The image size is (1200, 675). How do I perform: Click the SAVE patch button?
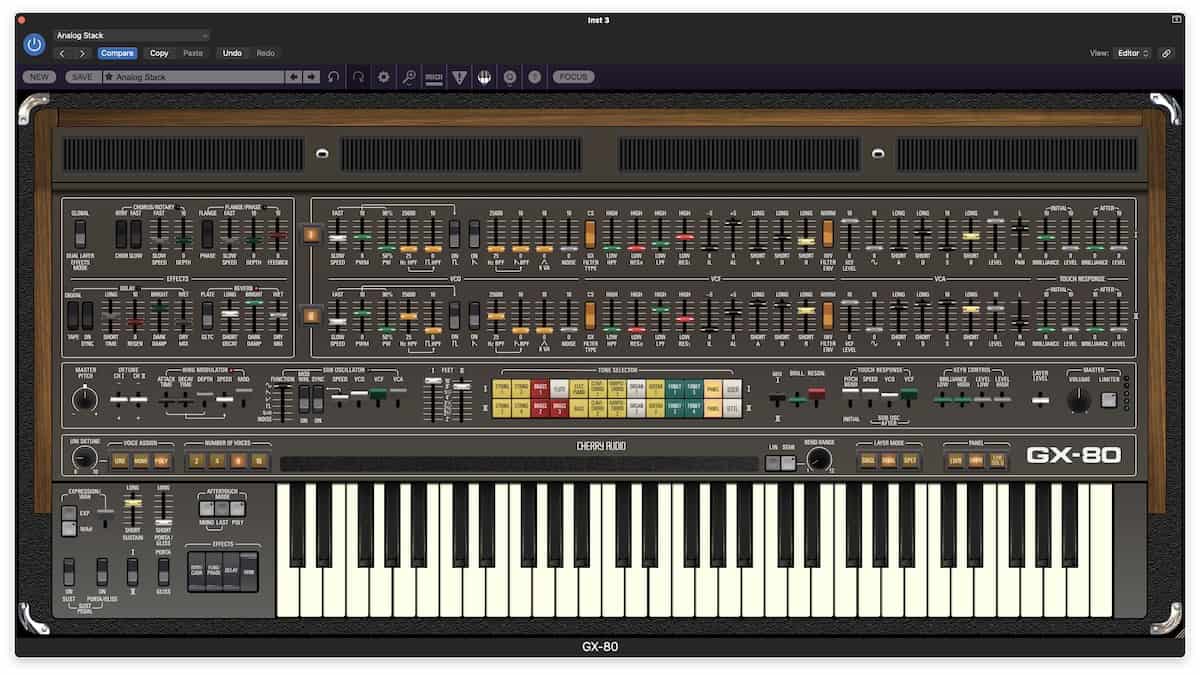tap(82, 77)
